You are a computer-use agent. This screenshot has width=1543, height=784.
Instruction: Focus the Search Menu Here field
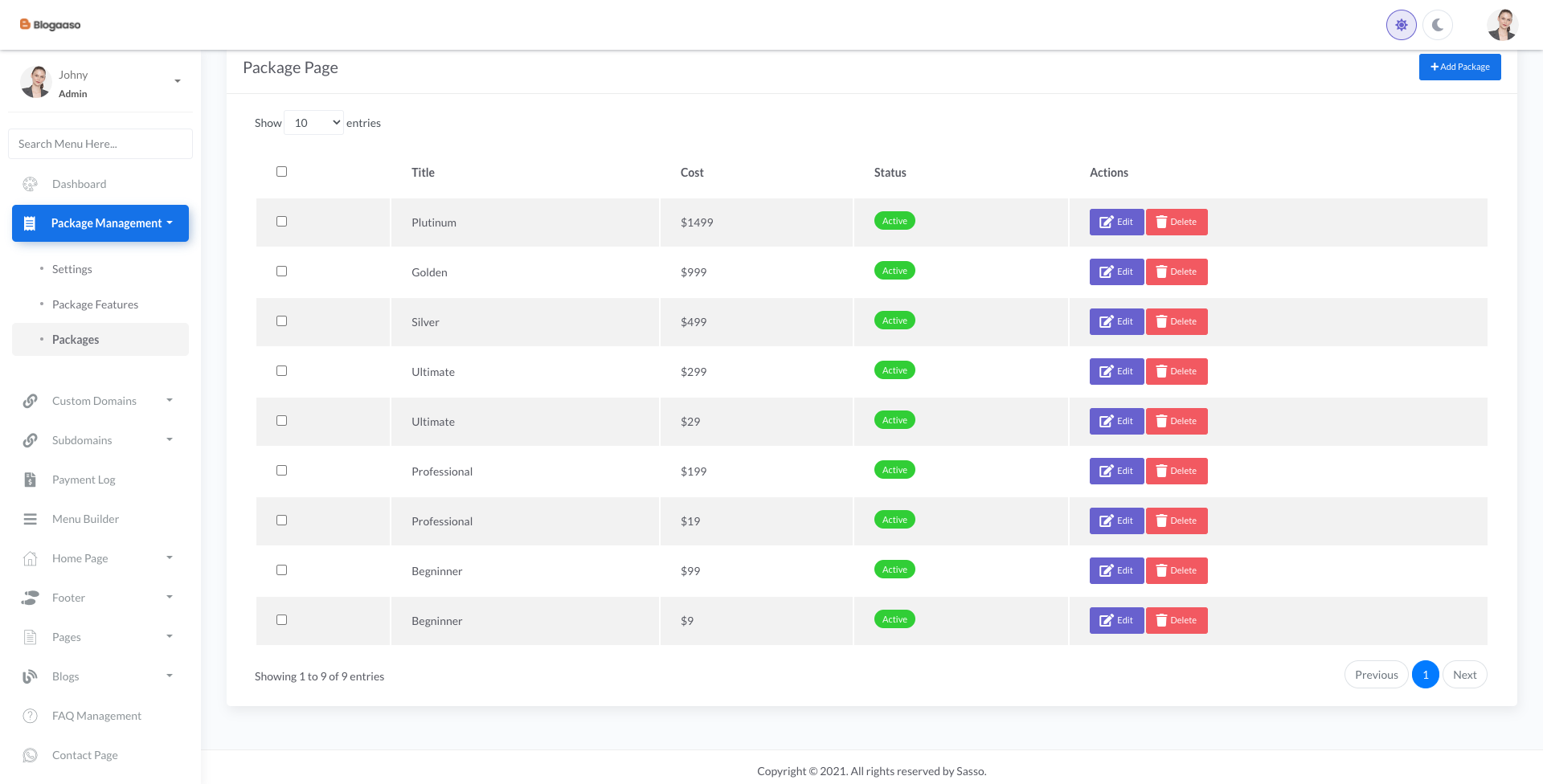tap(100, 144)
